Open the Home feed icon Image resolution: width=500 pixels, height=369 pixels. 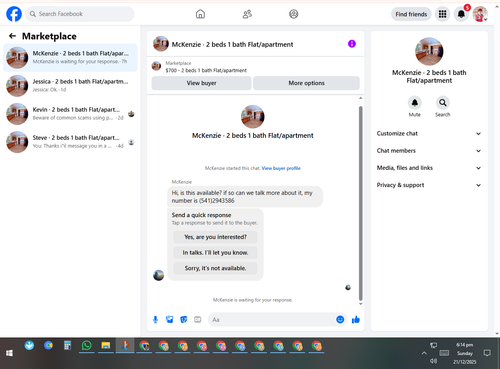coord(200,14)
